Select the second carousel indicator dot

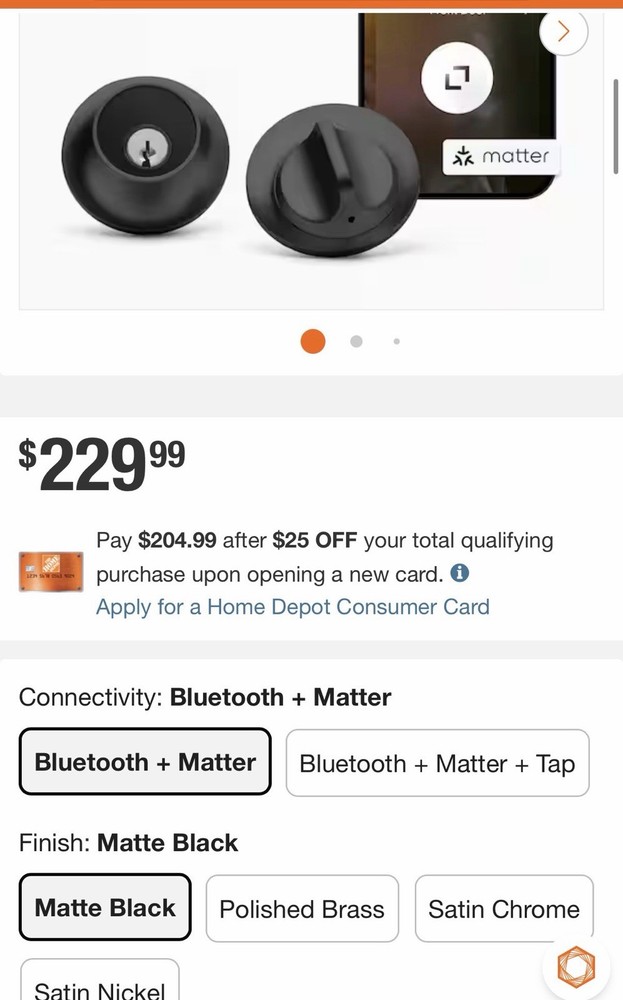[x=355, y=341]
